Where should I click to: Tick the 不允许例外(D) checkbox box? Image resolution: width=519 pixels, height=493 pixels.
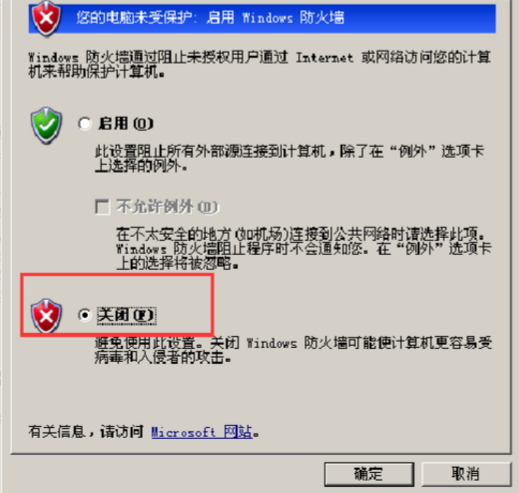pos(102,207)
